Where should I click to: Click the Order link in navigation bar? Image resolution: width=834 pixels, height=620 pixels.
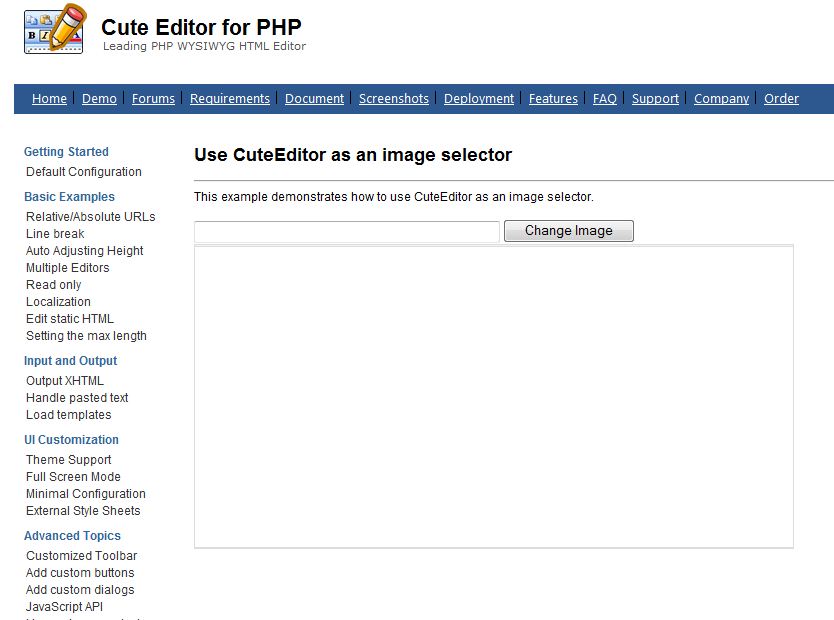coord(781,98)
